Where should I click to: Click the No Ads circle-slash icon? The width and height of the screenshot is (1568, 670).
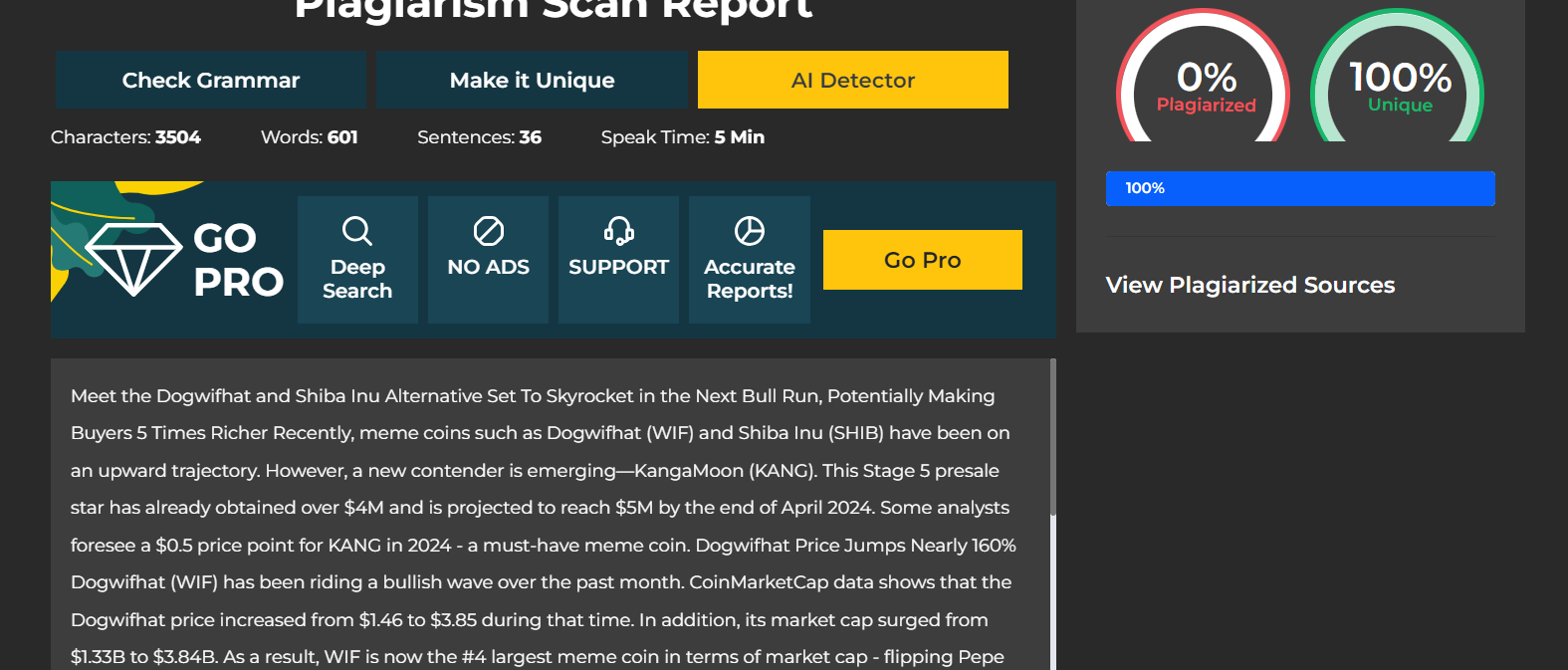tap(489, 231)
